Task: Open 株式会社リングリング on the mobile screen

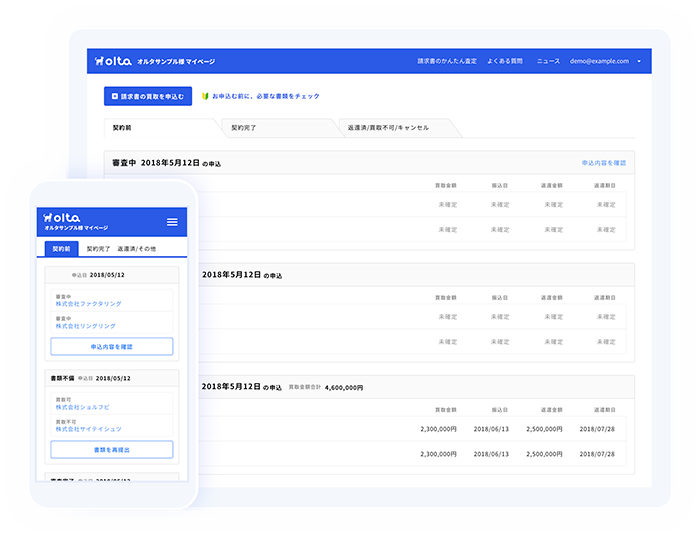Action: tap(85, 326)
